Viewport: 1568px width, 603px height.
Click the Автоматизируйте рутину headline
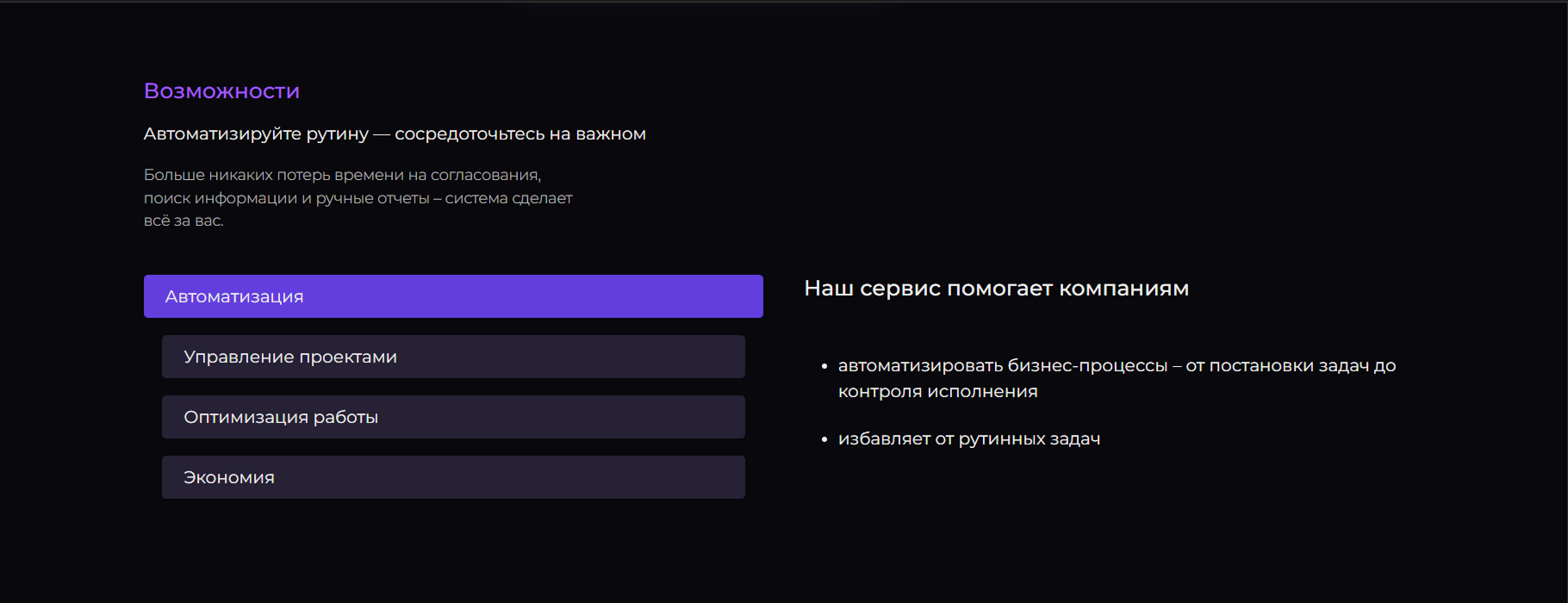coord(395,134)
